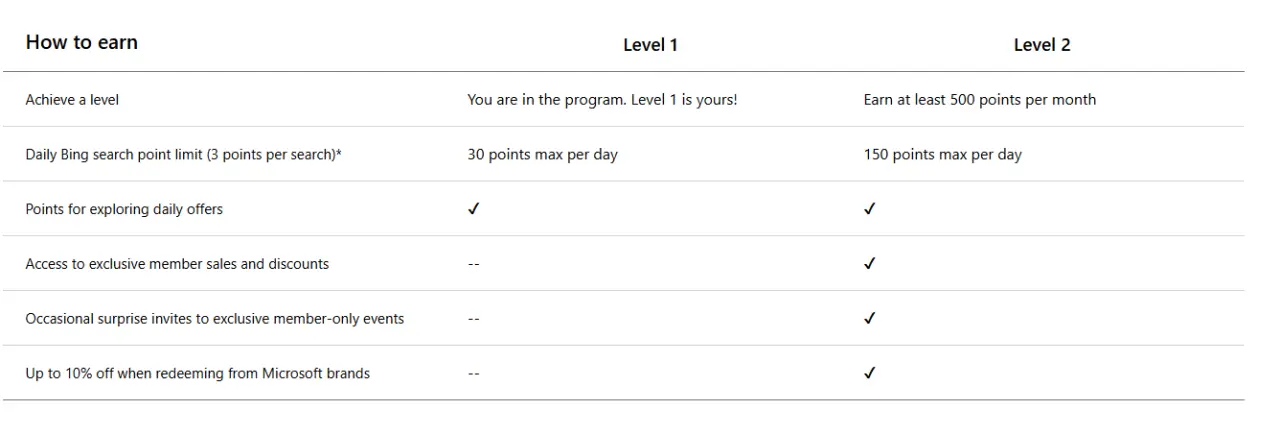Click 30 points max per day text
The image size is (1280, 434).
(542, 155)
